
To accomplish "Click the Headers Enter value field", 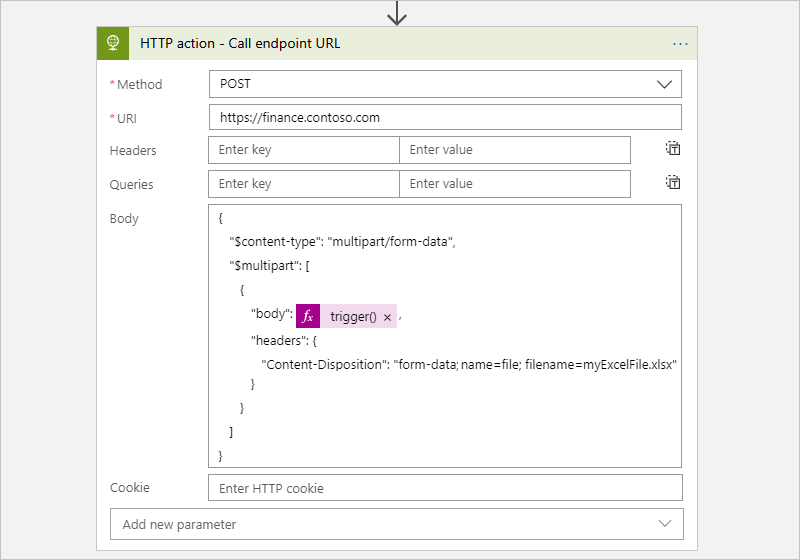I will [514, 150].
